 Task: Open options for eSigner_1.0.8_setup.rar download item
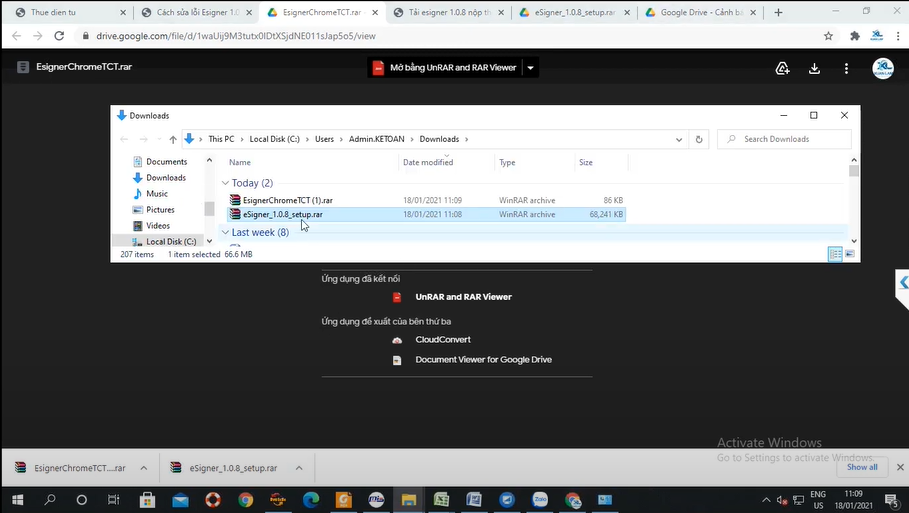(299, 468)
